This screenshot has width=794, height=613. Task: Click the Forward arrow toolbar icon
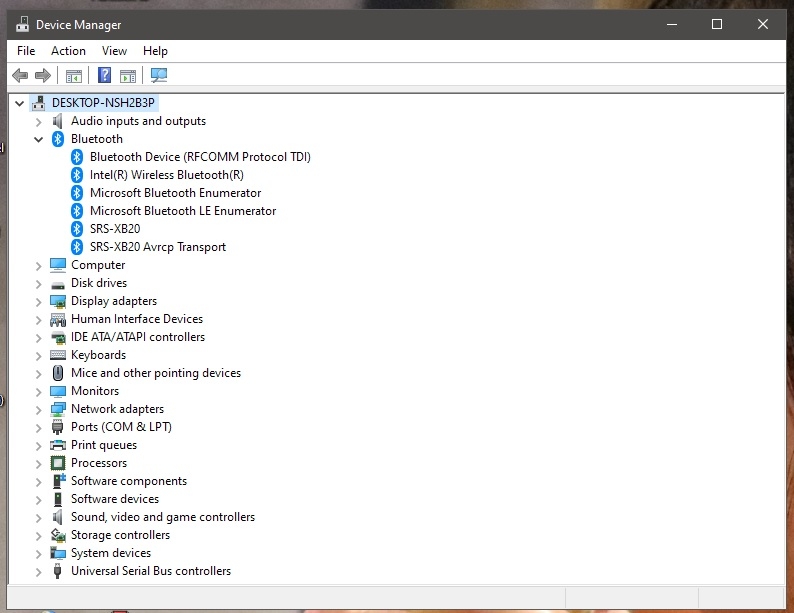(x=43, y=76)
